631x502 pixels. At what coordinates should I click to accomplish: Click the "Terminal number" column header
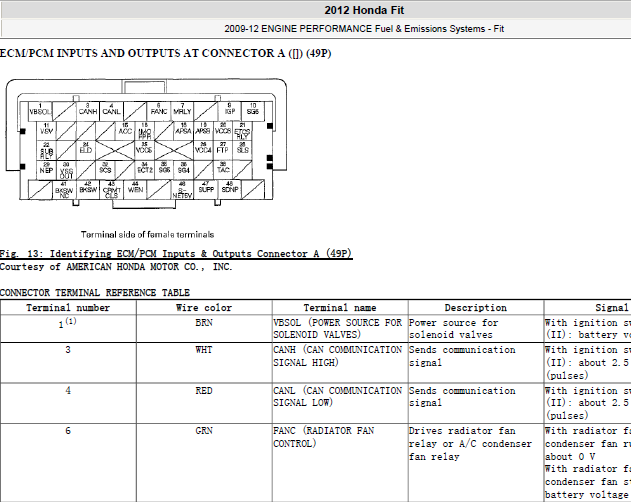click(x=68, y=308)
